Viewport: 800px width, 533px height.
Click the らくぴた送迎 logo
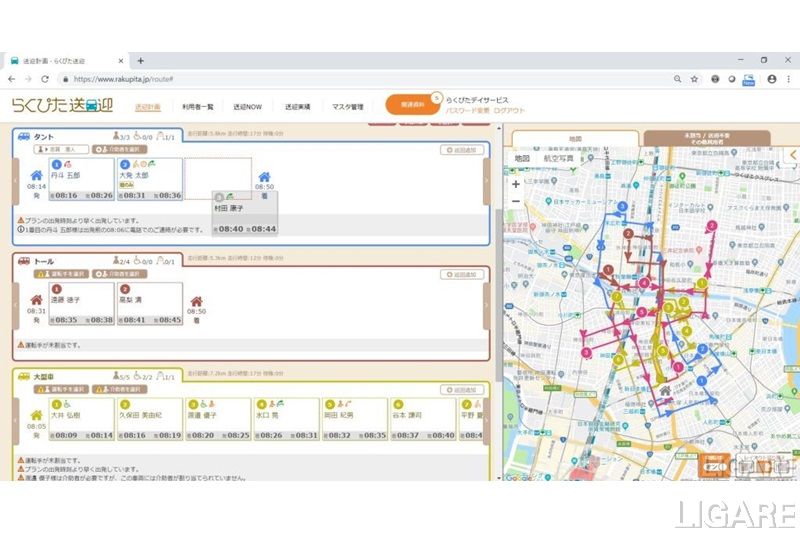pos(63,105)
